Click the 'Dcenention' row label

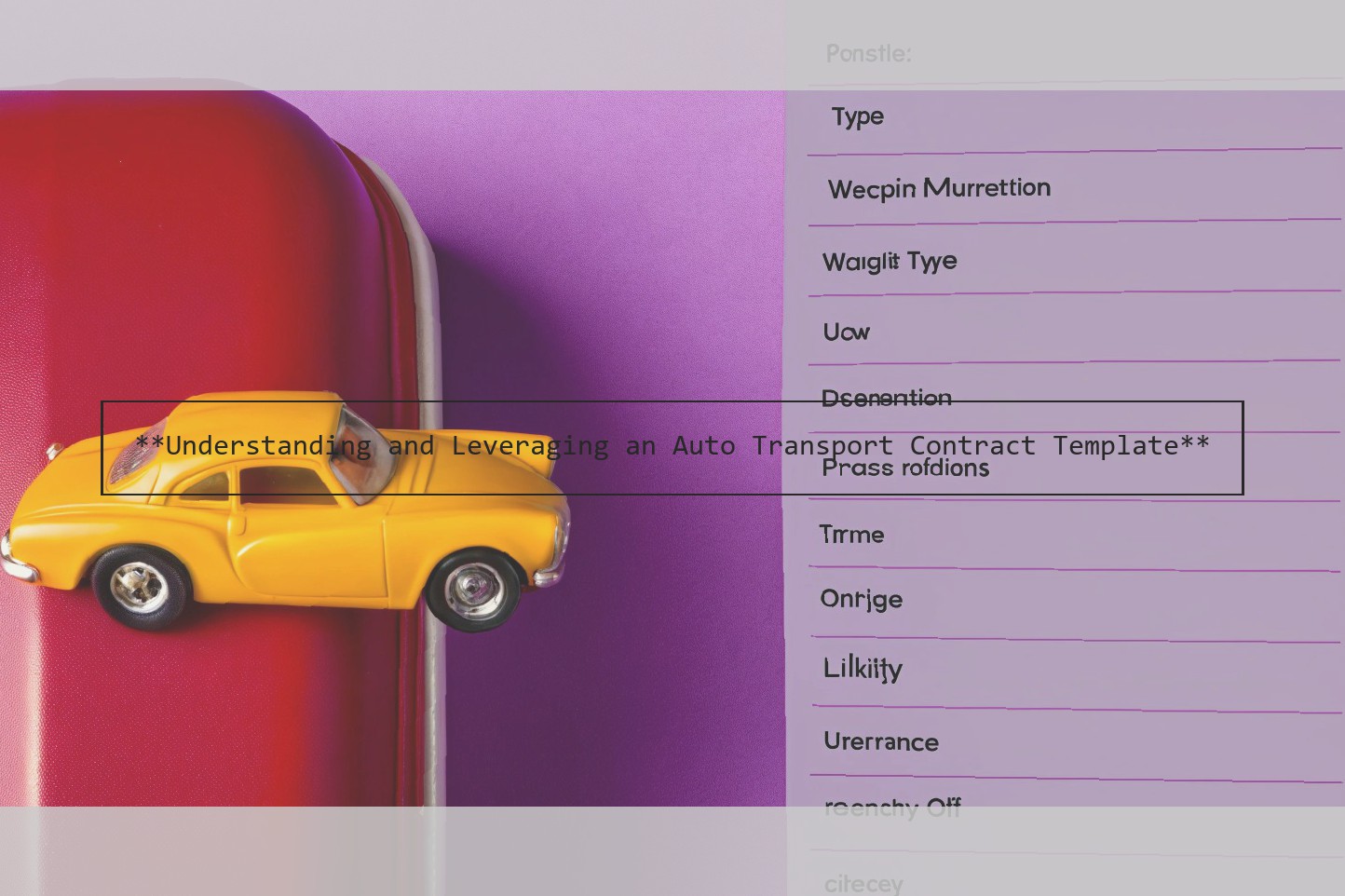click(x=887, y=398)
